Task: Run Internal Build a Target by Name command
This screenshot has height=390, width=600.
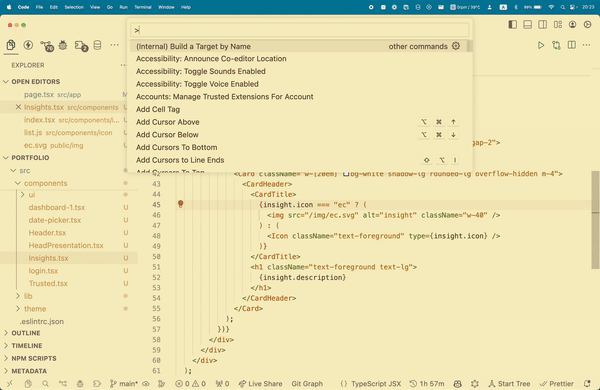Action: point(300,46)
